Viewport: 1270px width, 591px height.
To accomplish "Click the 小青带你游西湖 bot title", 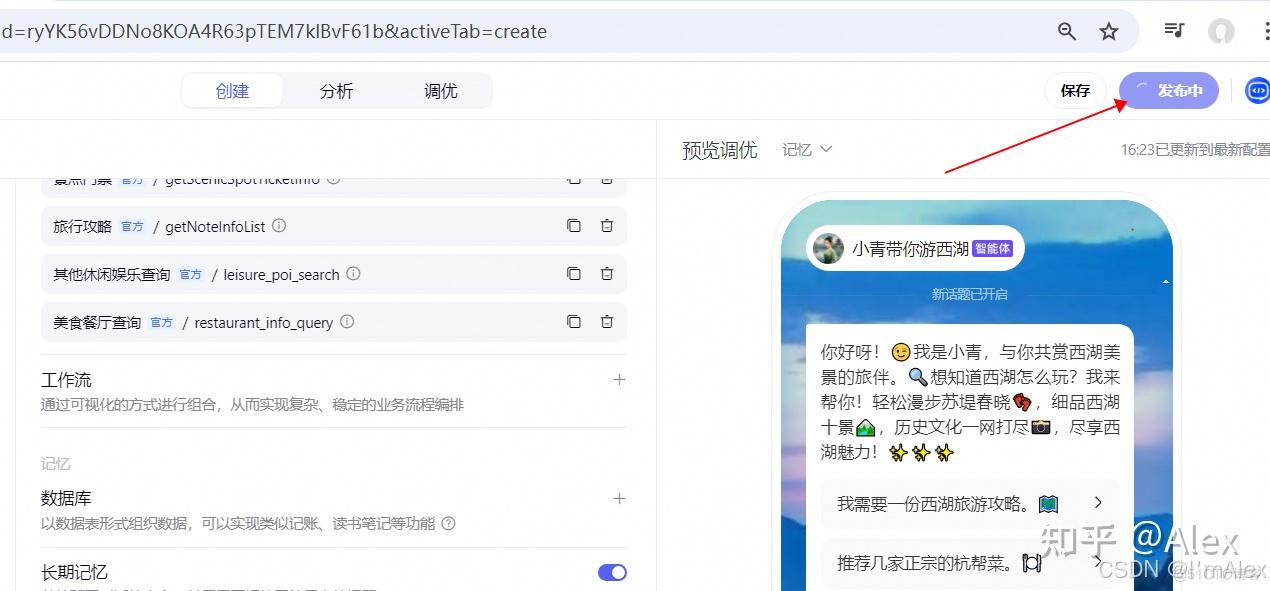I will click(910, 249).
